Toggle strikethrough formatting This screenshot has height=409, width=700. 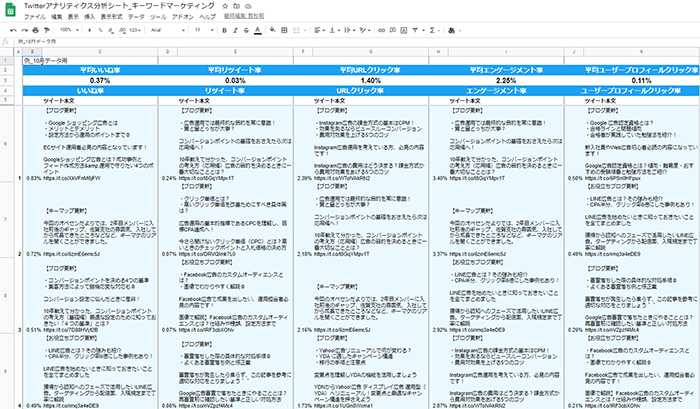pyautogui.click(x=246, y=30)
